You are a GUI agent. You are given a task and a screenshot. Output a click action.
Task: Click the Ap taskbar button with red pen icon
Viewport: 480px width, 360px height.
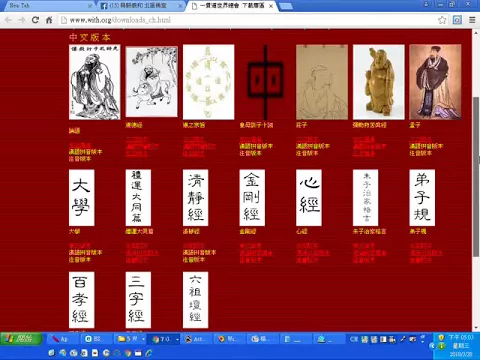click(x=63, y=339)
